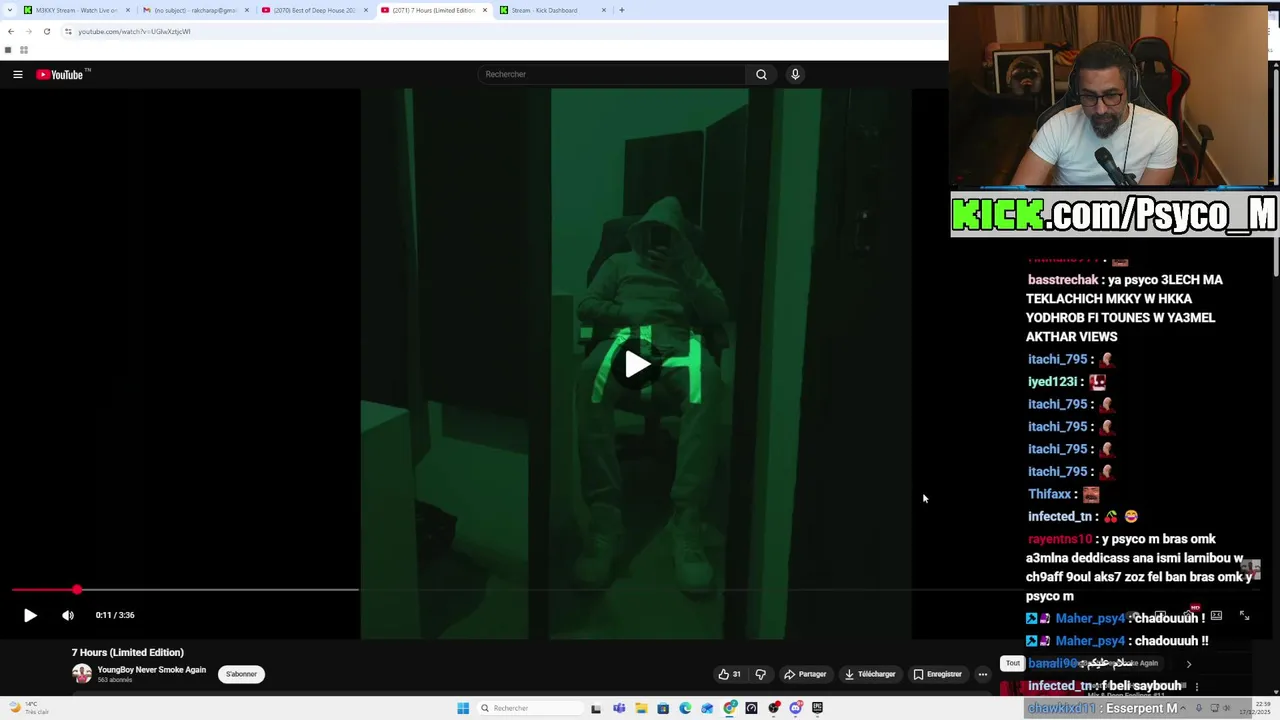Image resolution: width=1280 pixels, height=720 pixels.
Task: Open the three-dot more actions menu
Action: [x=982, y=674]
